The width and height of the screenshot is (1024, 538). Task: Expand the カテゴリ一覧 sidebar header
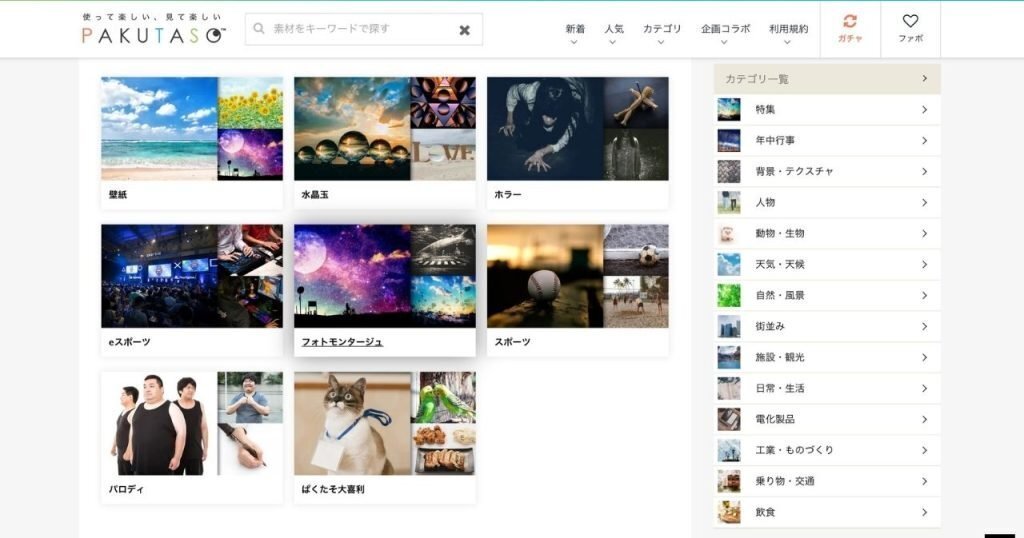(x=827, y=78)
